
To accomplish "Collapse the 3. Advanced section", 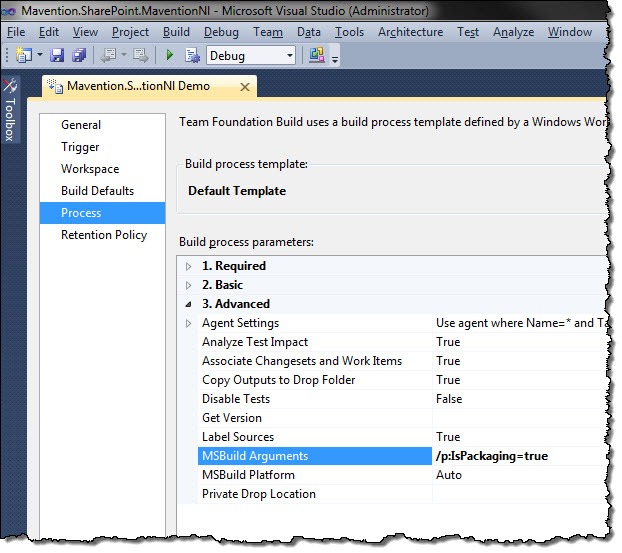I will [x=189, y=304].
